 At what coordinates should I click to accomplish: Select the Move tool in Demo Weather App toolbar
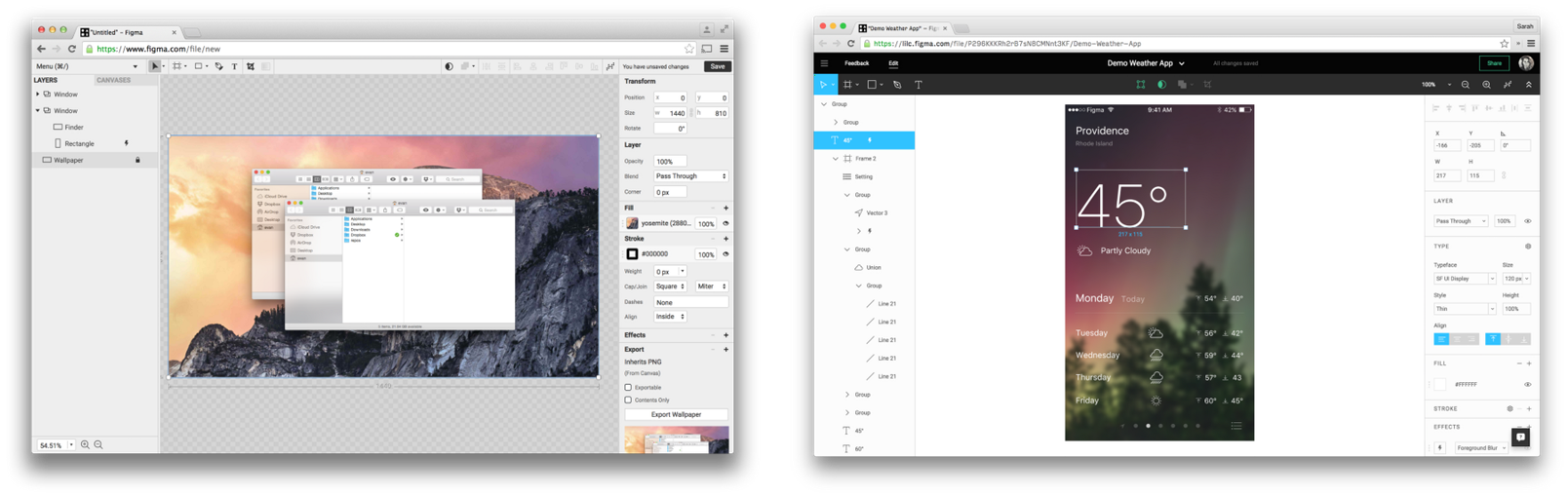[823, 85]
